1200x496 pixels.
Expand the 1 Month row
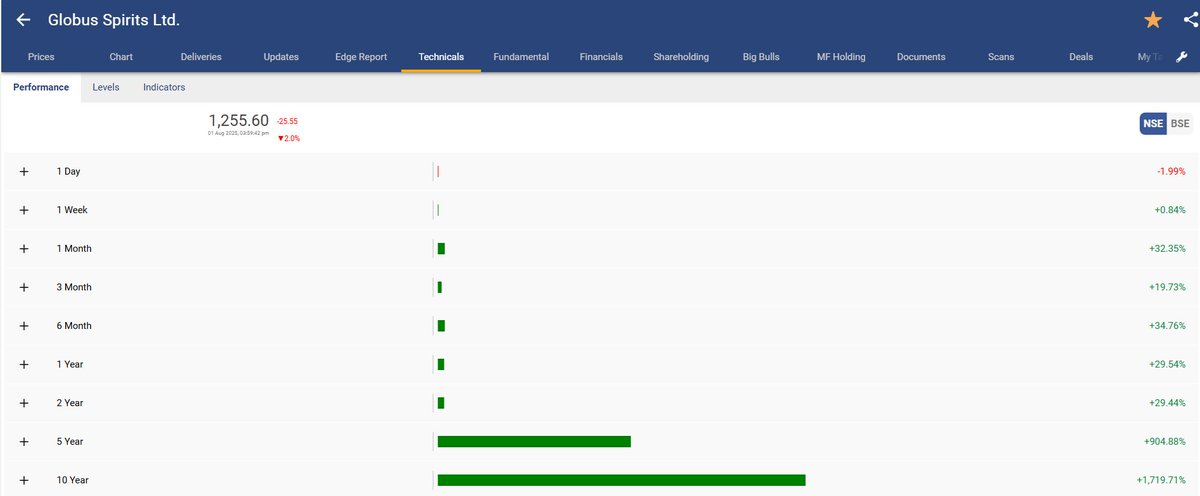coord(24,249)
